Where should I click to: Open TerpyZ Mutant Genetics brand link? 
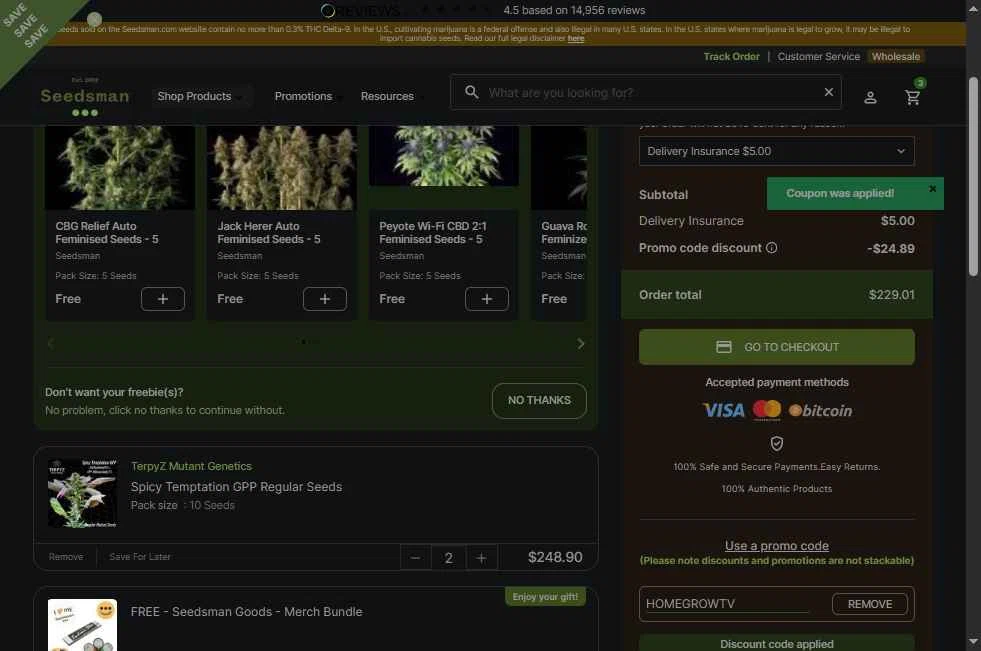coord(191,466)
